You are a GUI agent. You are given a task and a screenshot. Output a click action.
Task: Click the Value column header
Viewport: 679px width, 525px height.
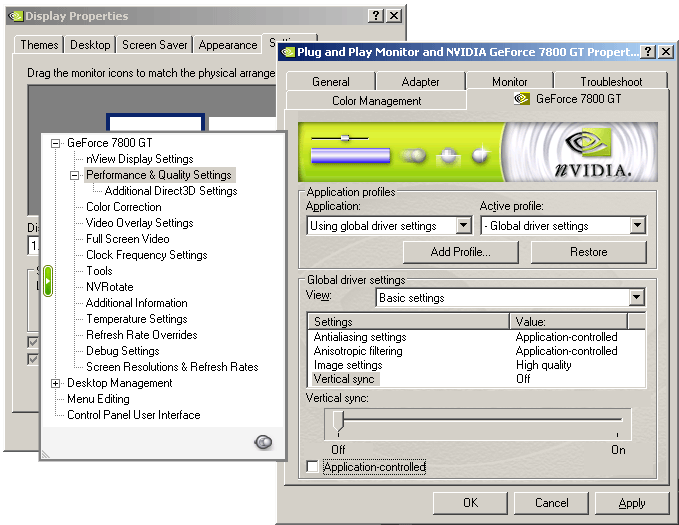pyautogui.click(x=568, y=321)
